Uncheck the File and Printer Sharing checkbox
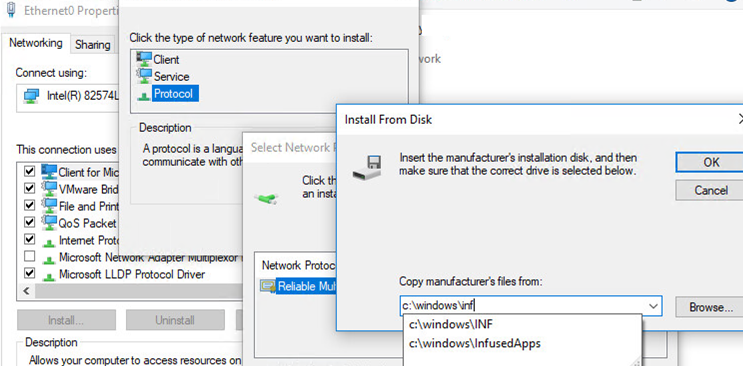The height and width of the screenshot is (366, 745). [29, 205]
